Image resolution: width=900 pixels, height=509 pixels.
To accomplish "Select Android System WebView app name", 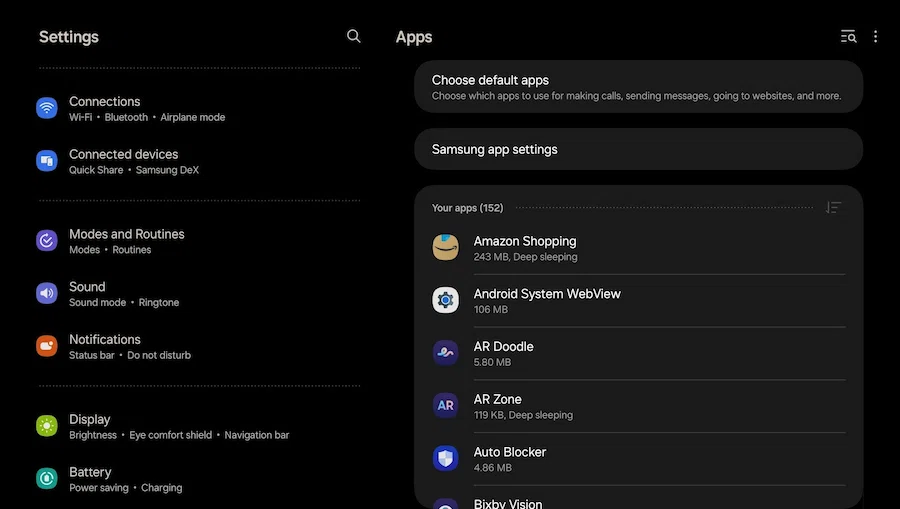I will point(547,294).
